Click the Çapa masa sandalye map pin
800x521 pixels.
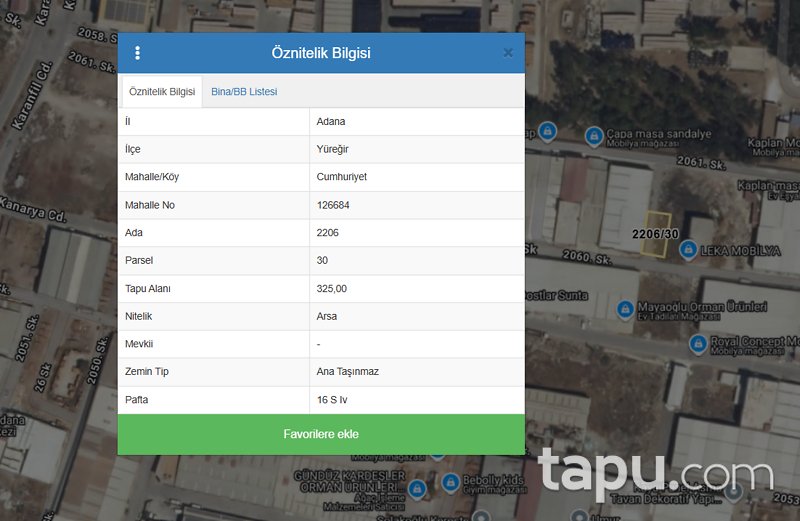coord(594,136)
